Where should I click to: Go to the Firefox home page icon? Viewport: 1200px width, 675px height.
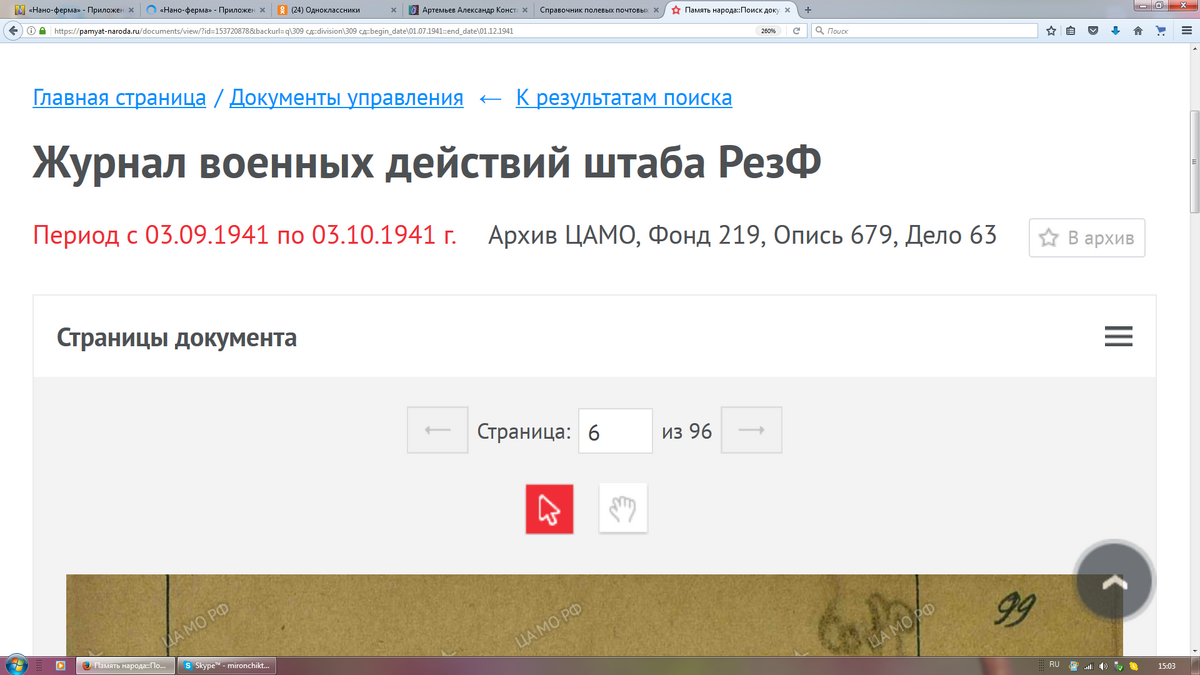[1138, 31]
